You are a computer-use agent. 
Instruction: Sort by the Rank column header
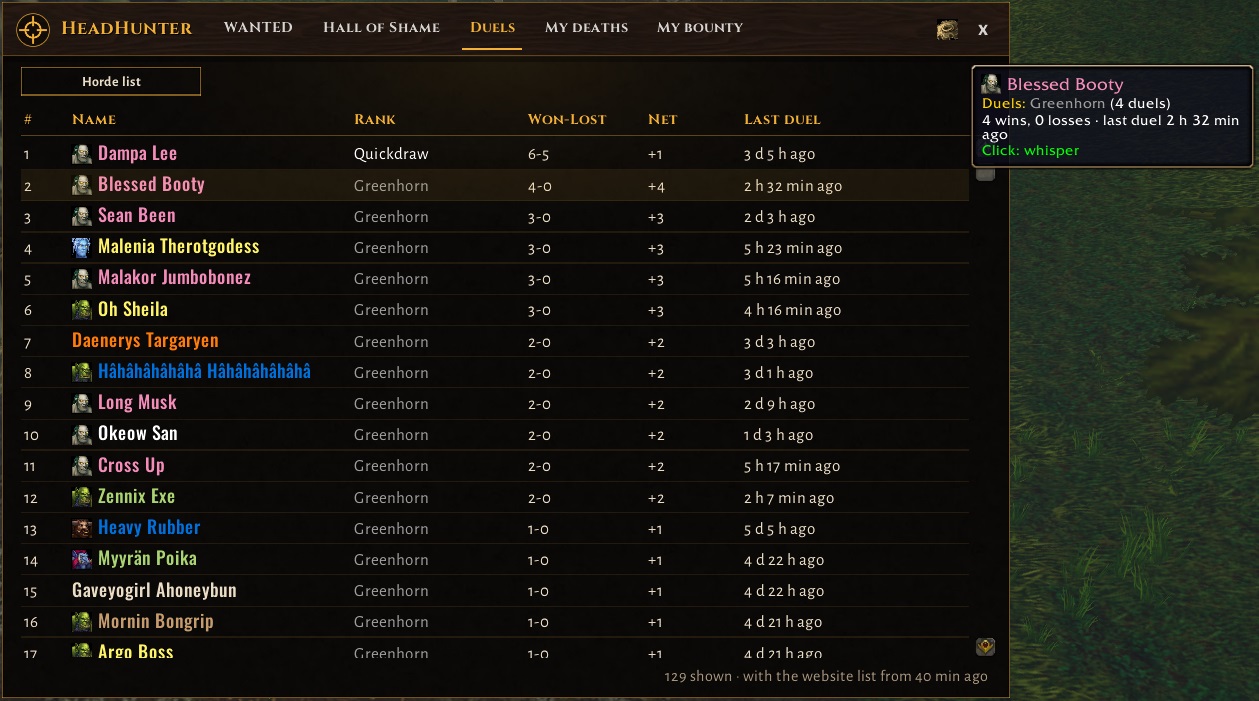(375, 119)
